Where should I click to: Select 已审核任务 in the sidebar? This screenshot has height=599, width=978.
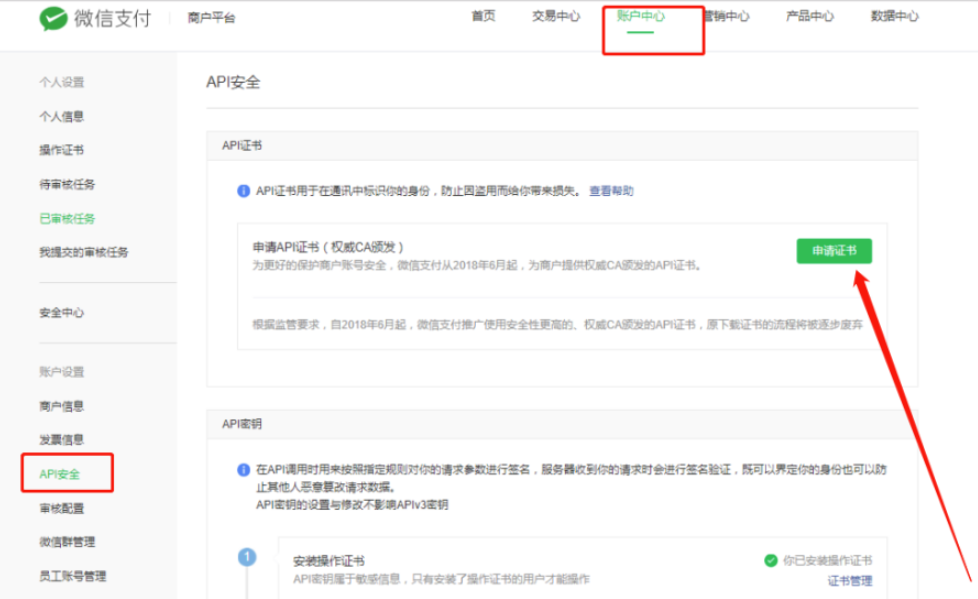pyautogui.click(x=67, y=219)
